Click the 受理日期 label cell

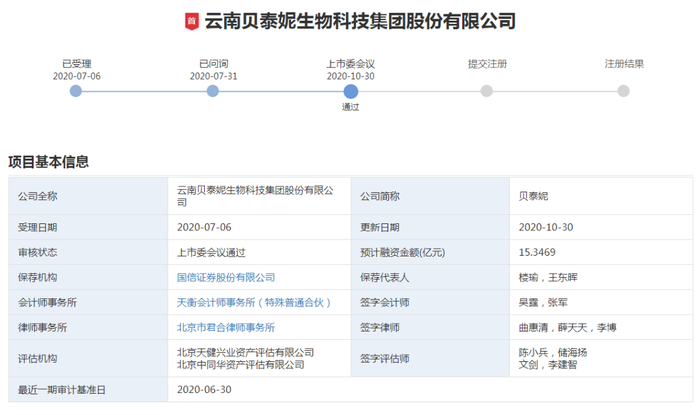pos(88,227)
